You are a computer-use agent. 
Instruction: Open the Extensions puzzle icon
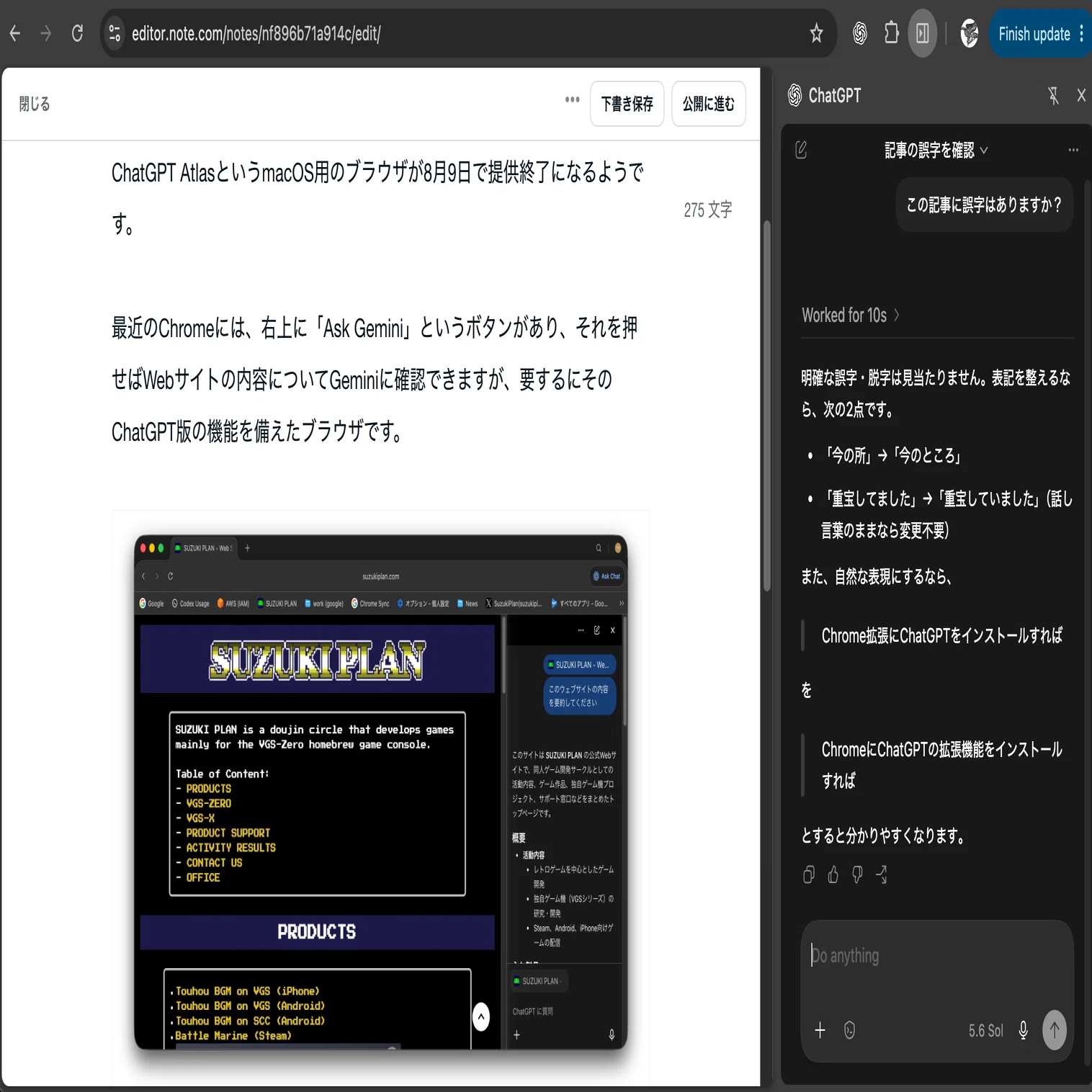892,33
